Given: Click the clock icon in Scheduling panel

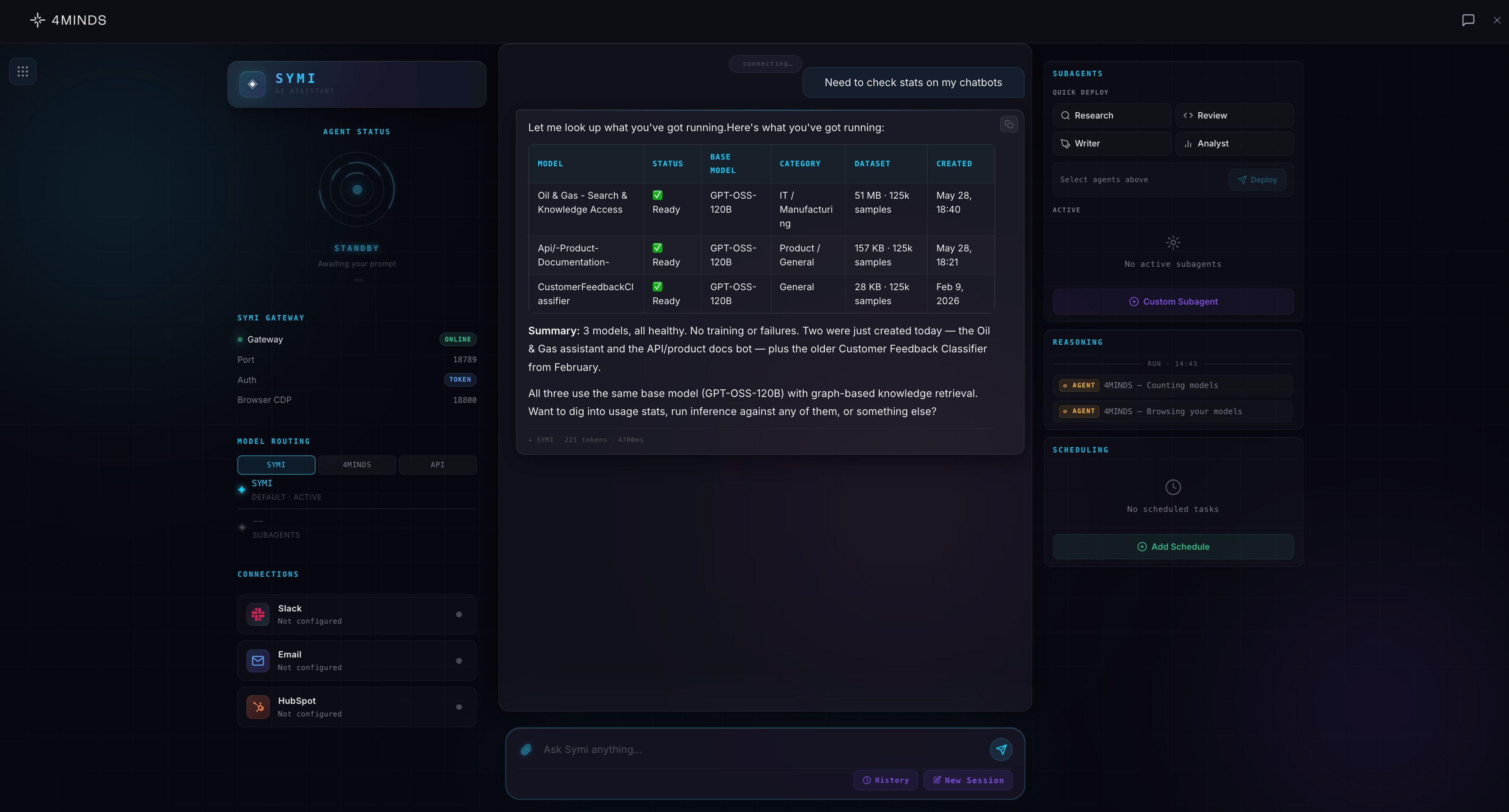Looking at the screenshot, I should tap(1173, 487).
